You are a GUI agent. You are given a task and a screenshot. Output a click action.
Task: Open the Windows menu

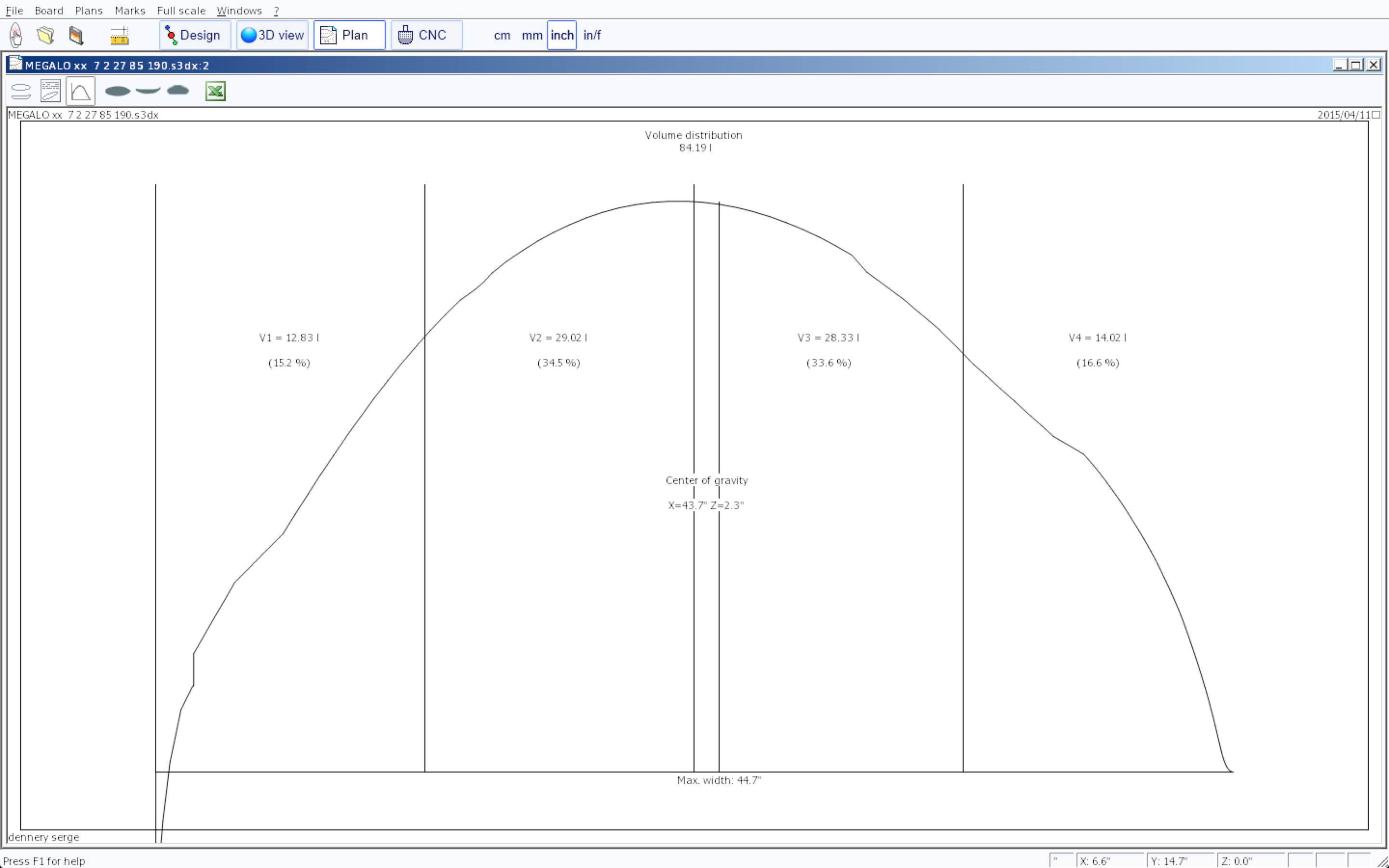pos(239,10)
